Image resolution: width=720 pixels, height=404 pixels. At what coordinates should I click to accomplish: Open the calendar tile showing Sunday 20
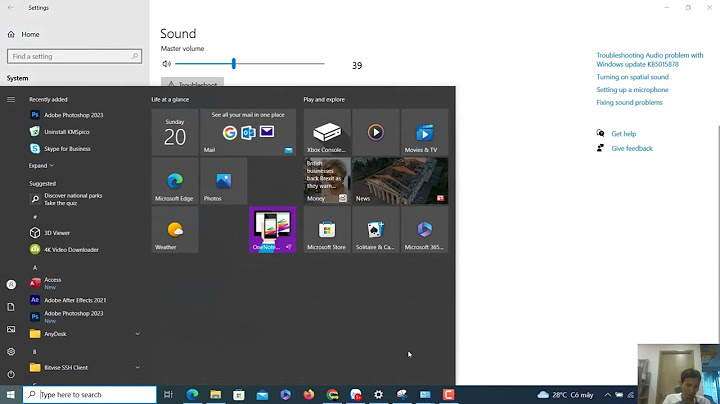click(175, 132)
